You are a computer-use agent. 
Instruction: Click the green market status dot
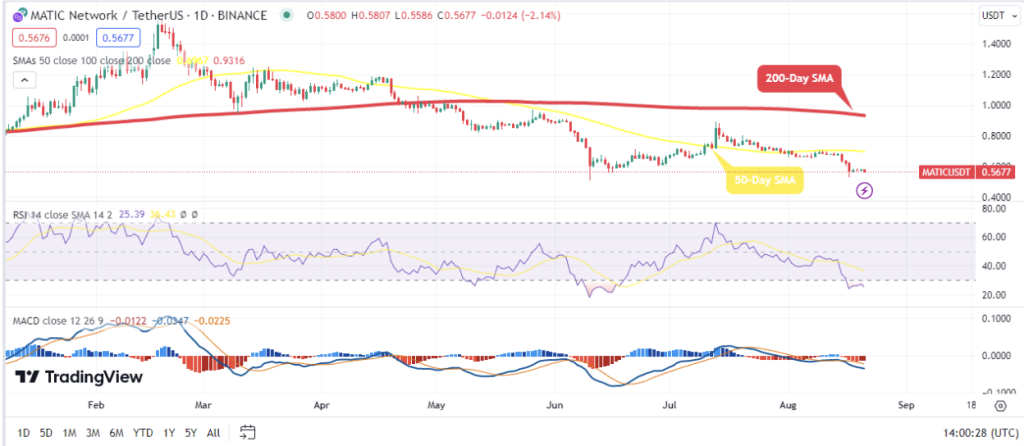pos(286,15)
